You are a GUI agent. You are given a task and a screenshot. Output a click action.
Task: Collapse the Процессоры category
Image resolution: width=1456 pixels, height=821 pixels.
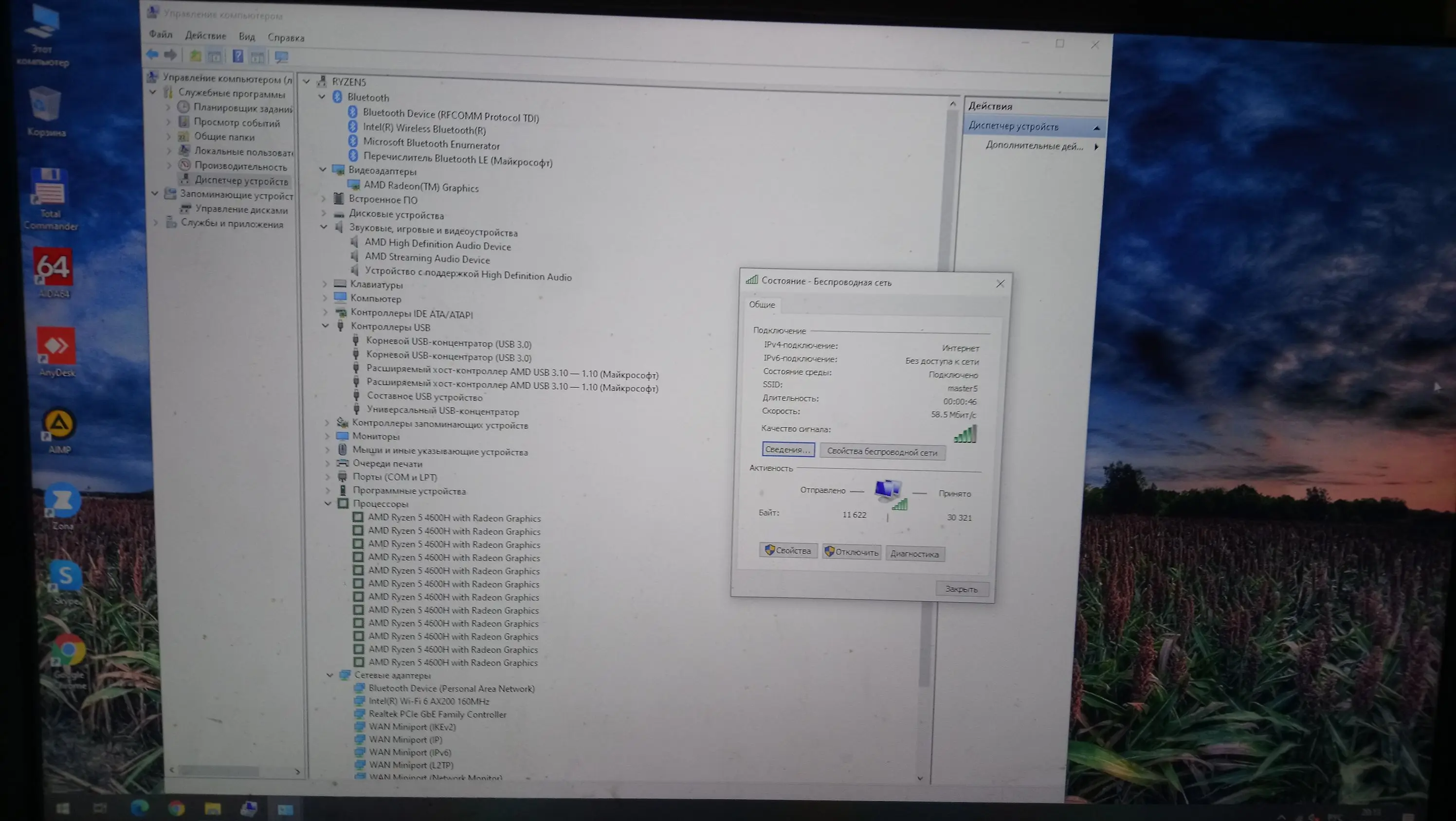click(328, 503)
